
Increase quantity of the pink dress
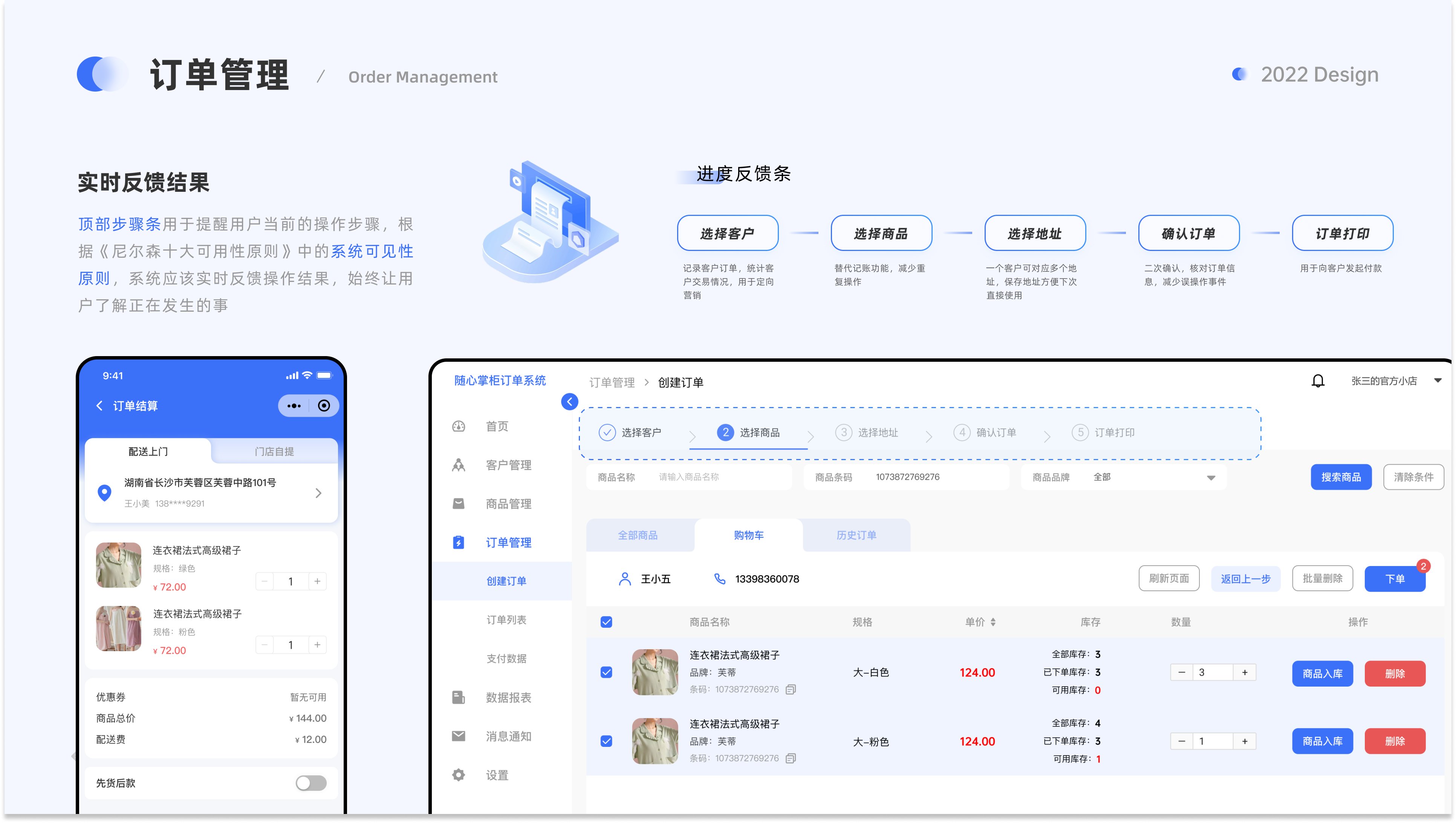pyautogui.click(x=1244, y=741)
